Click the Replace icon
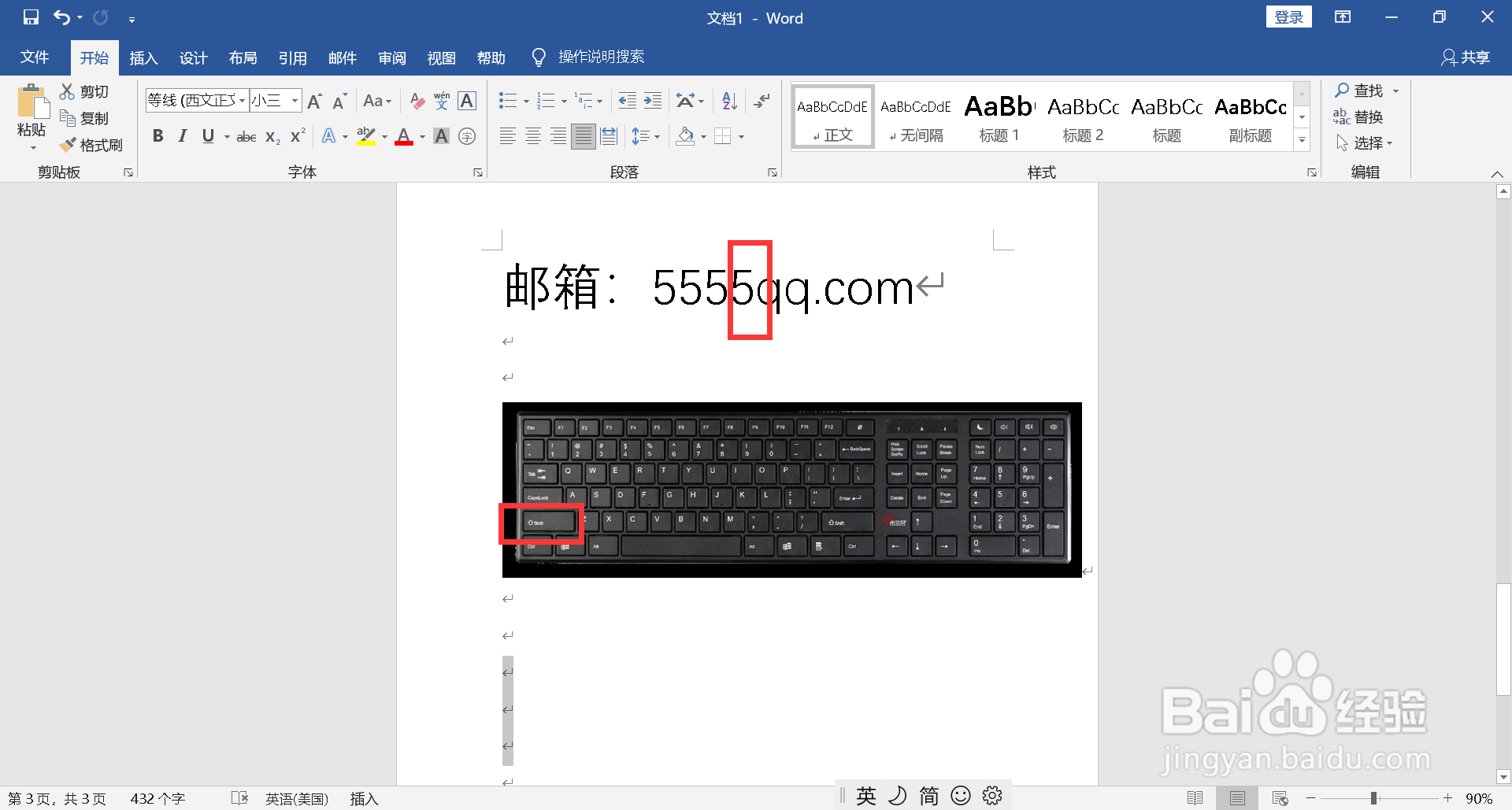1512x810 pixels. pyautogui.click(x=1342, y=117)
